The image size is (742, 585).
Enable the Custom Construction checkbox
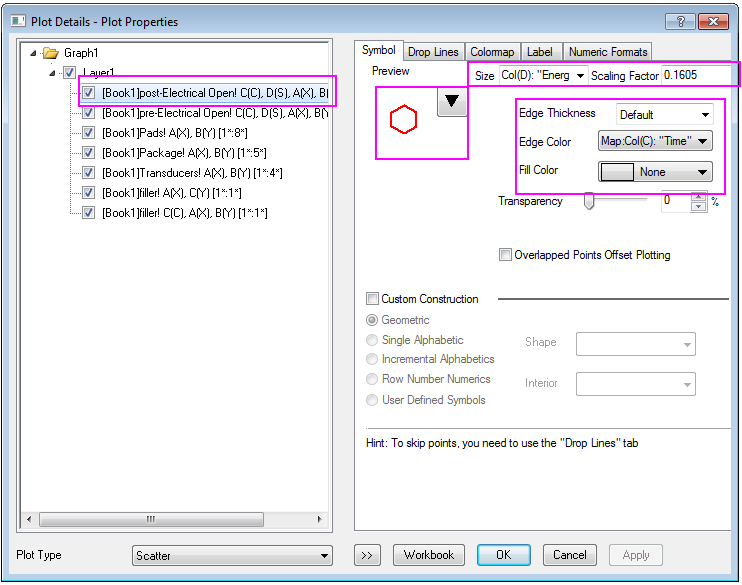(373, 299)
